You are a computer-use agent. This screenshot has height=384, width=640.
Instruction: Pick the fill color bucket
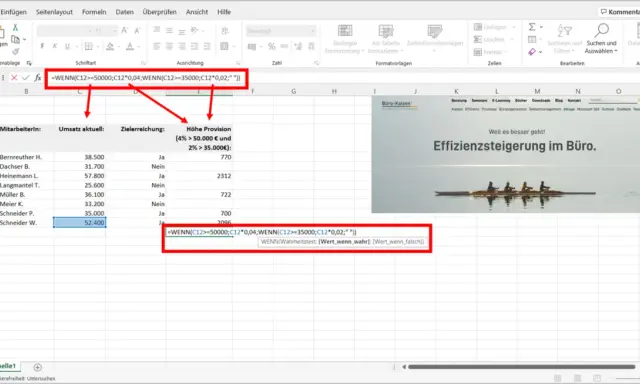pyautogui.click(x=110, y=46)
